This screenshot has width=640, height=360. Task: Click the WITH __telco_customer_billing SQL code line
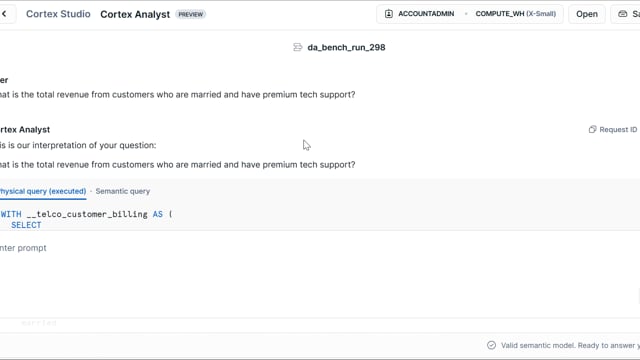(x=86, y=214)
